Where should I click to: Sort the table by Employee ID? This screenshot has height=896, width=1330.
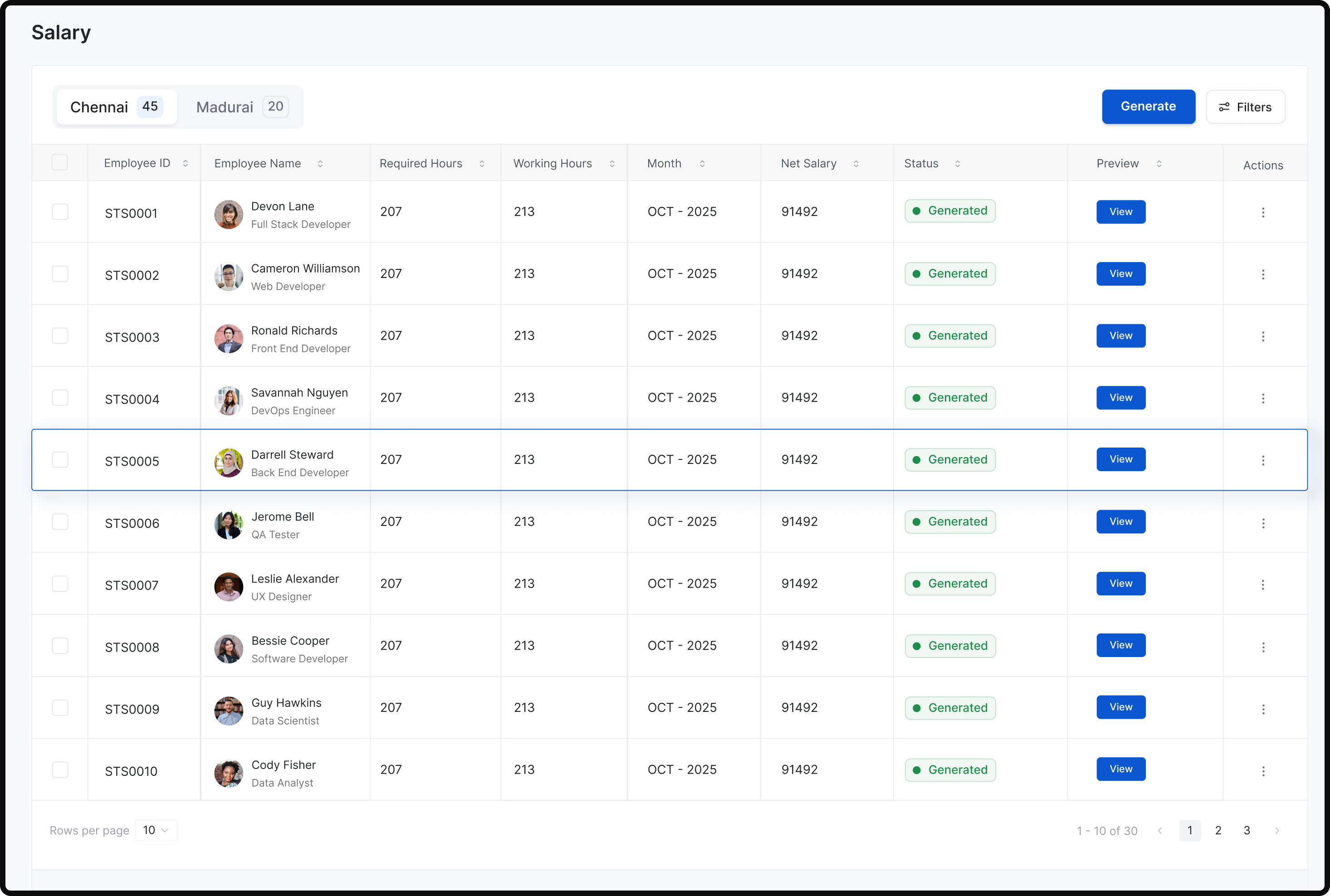pos(186,163)
